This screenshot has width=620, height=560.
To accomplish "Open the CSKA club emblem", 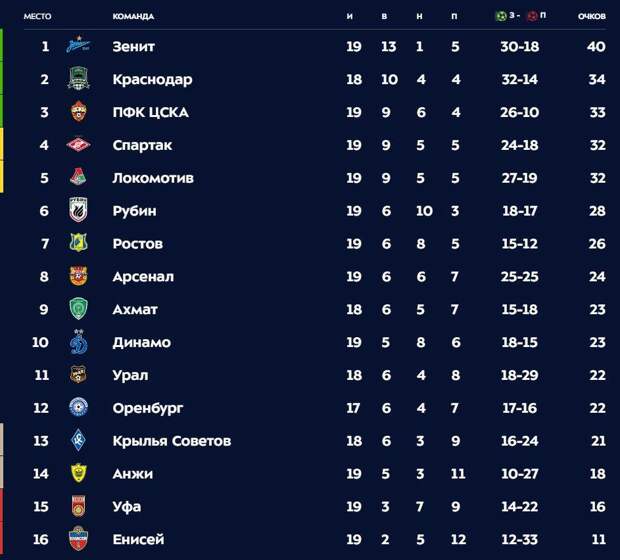I will click(x=78, y=112).
